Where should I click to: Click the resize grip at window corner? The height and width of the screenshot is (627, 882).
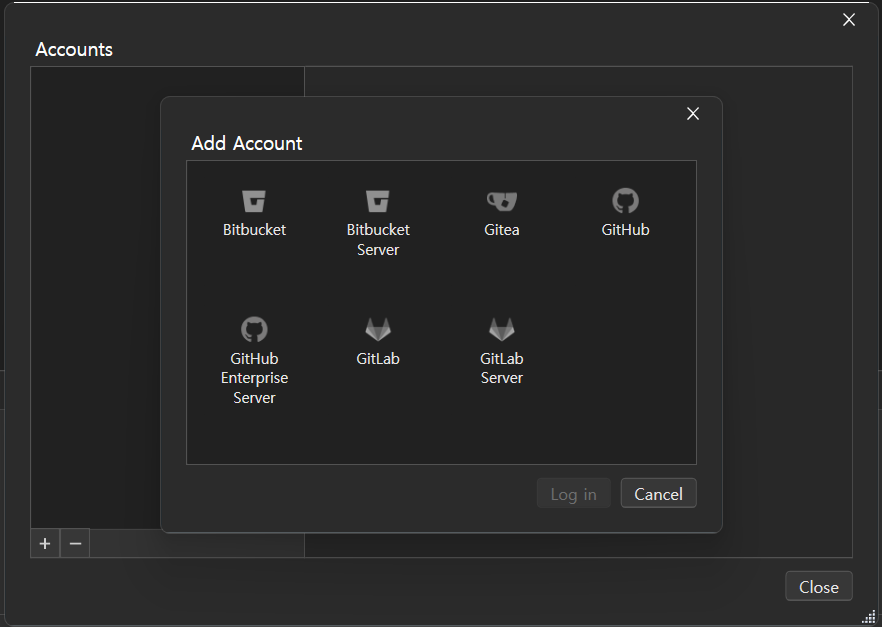coord(869,616)
